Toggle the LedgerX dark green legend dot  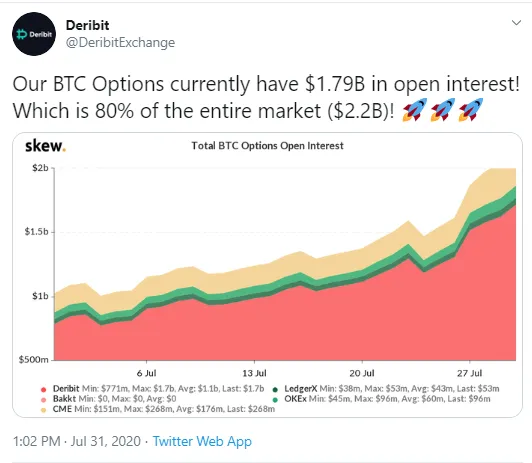(275, 389)
